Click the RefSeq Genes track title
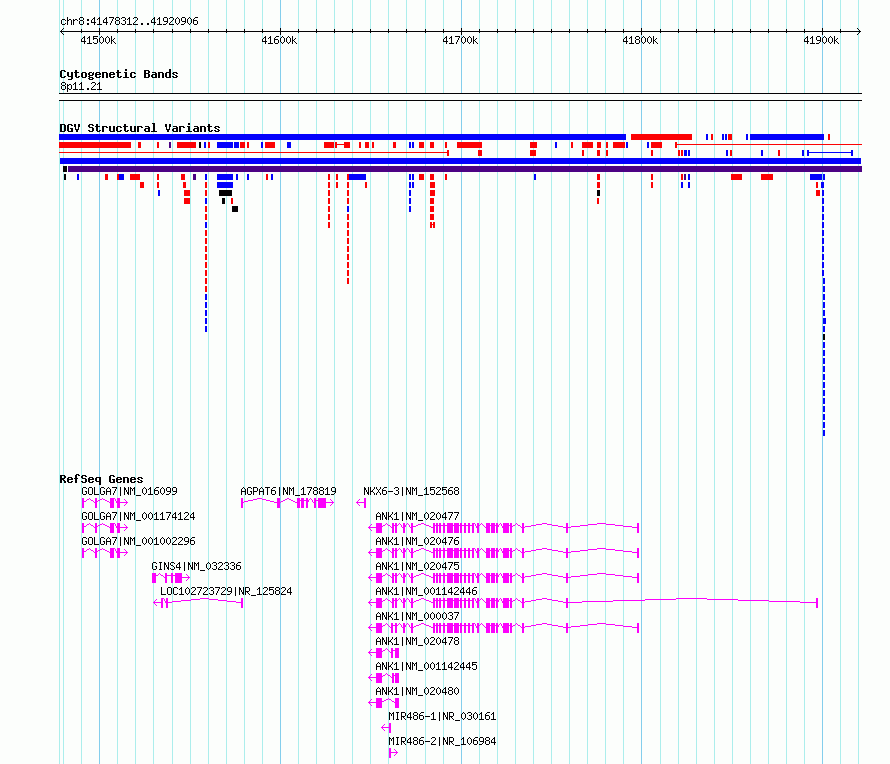Image resolution: width=890 pixels, height=764 pixels. click(x=101, y=478)
